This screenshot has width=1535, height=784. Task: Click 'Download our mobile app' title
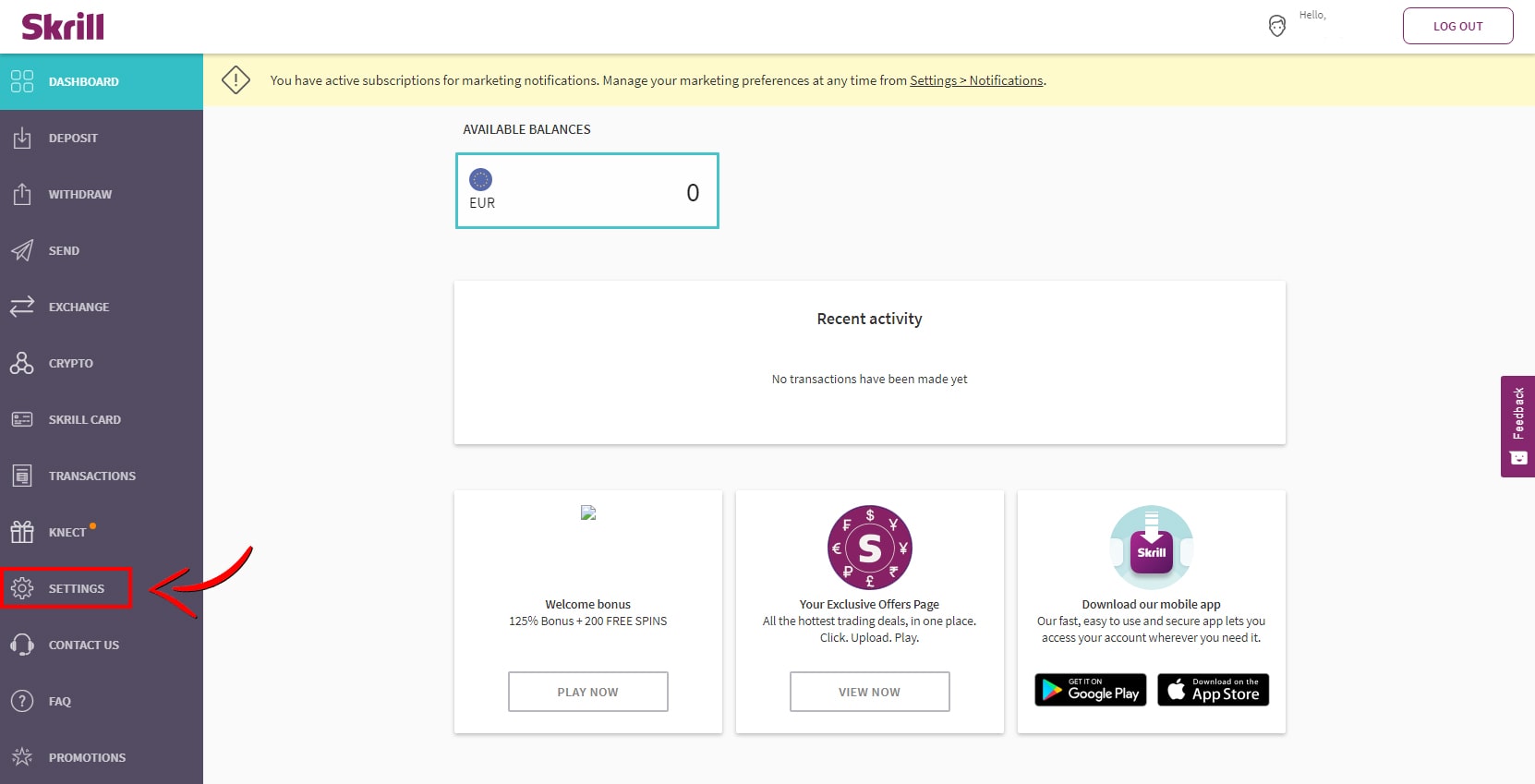point(1152,604)
